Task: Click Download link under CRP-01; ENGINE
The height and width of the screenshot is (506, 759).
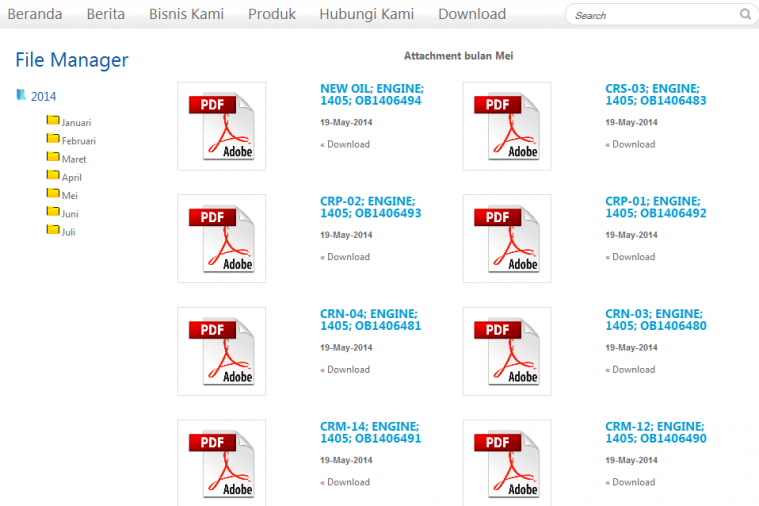Action: [631, 257]
